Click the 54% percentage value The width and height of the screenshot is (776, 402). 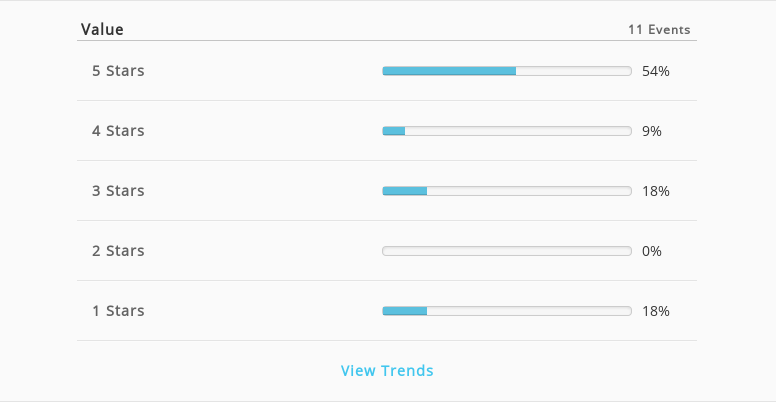656,71
